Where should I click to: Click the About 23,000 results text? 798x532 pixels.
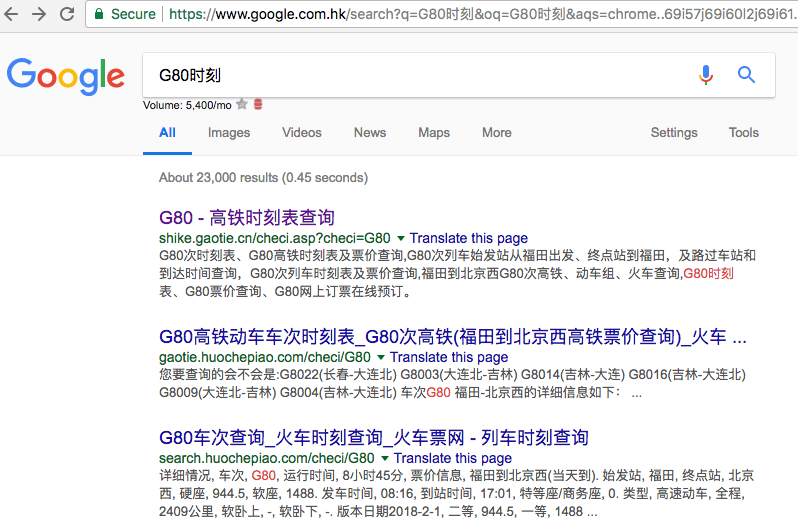pyautogui.click(x=263, y=178)
